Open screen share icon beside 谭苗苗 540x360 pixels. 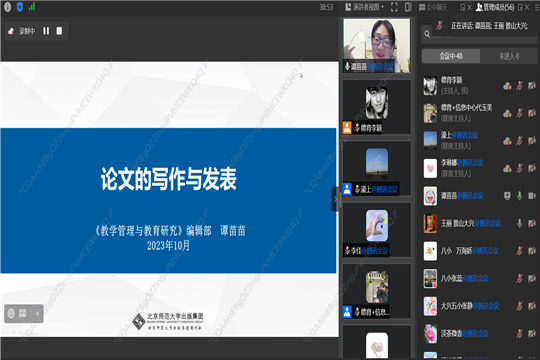click(507, 196)
